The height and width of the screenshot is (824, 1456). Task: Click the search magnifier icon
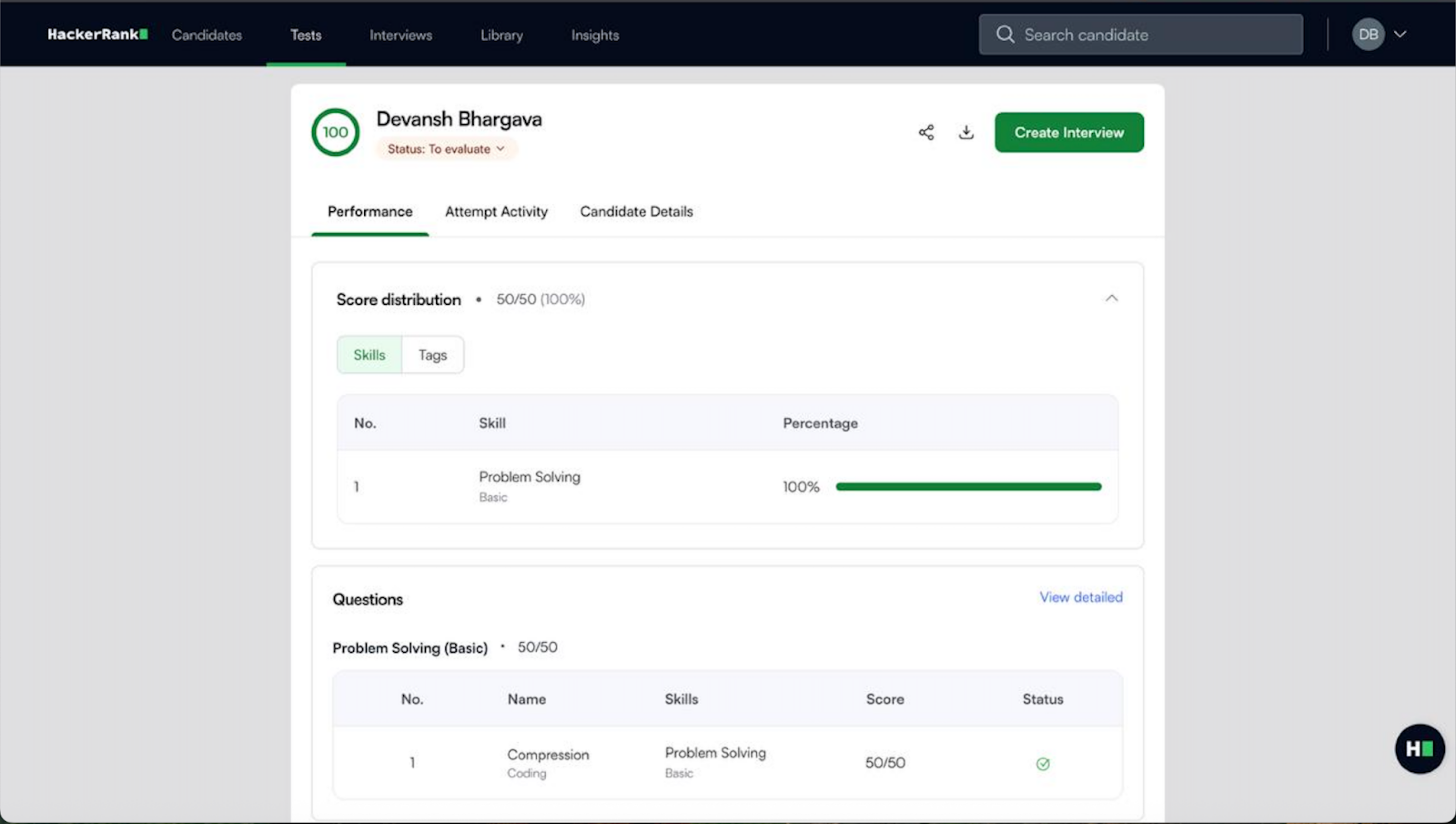click(x=1005, y=35)
